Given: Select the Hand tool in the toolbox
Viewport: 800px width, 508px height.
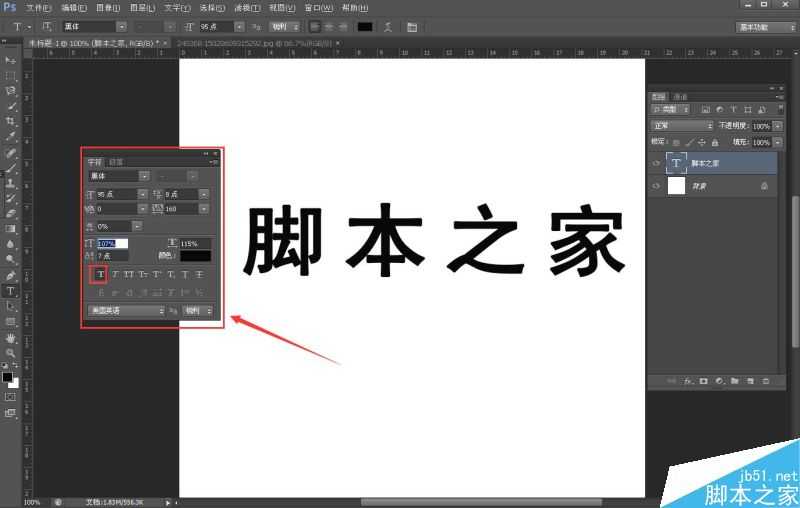Looking at the screenshot, I should pyautogui.click(x=11, y=338).
